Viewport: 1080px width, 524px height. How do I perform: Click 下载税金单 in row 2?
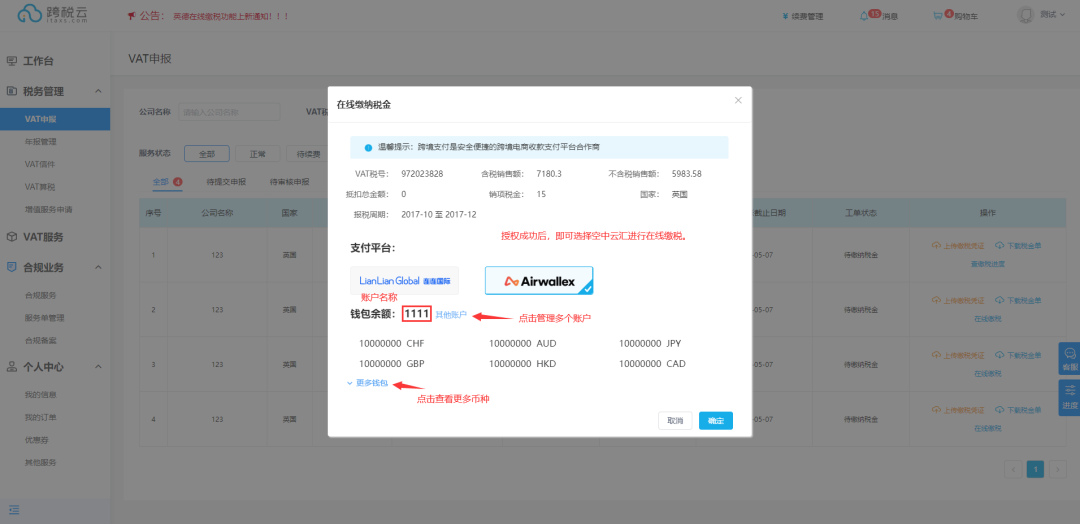tap(1018, 301)
